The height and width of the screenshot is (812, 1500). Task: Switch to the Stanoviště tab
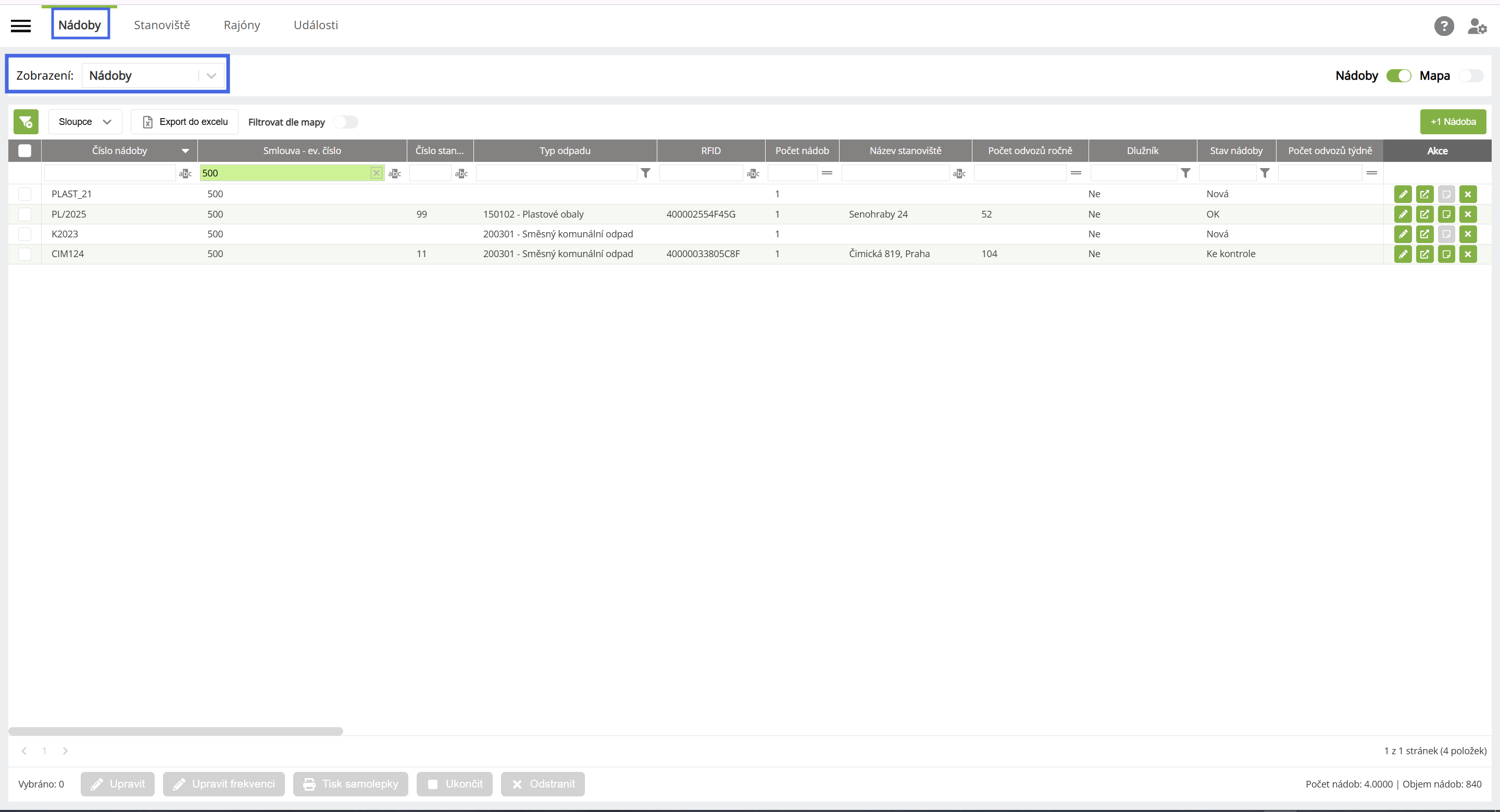coord(162,25)
